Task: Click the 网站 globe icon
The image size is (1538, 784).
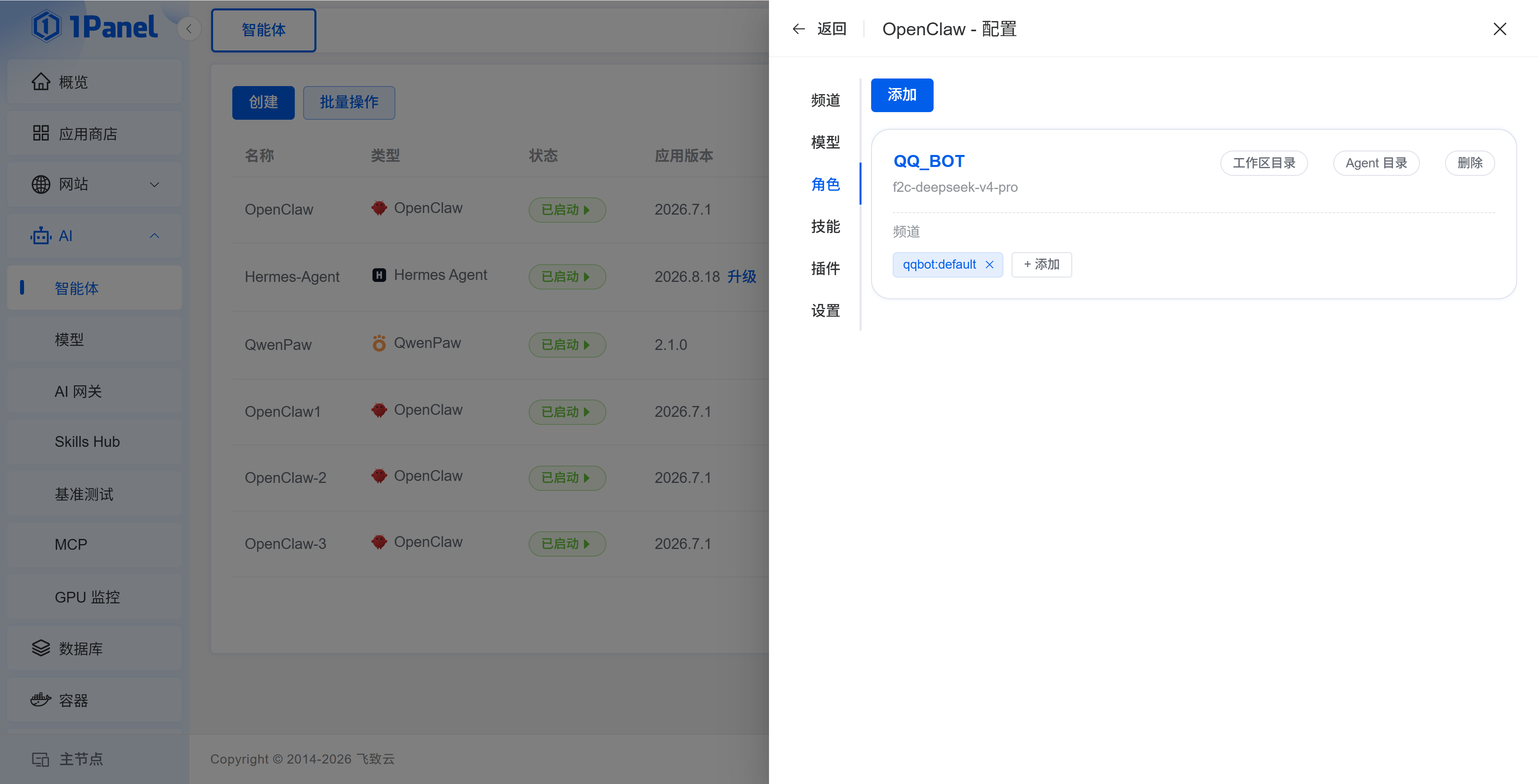Action: pyautogui.click(x=40, y=185)
